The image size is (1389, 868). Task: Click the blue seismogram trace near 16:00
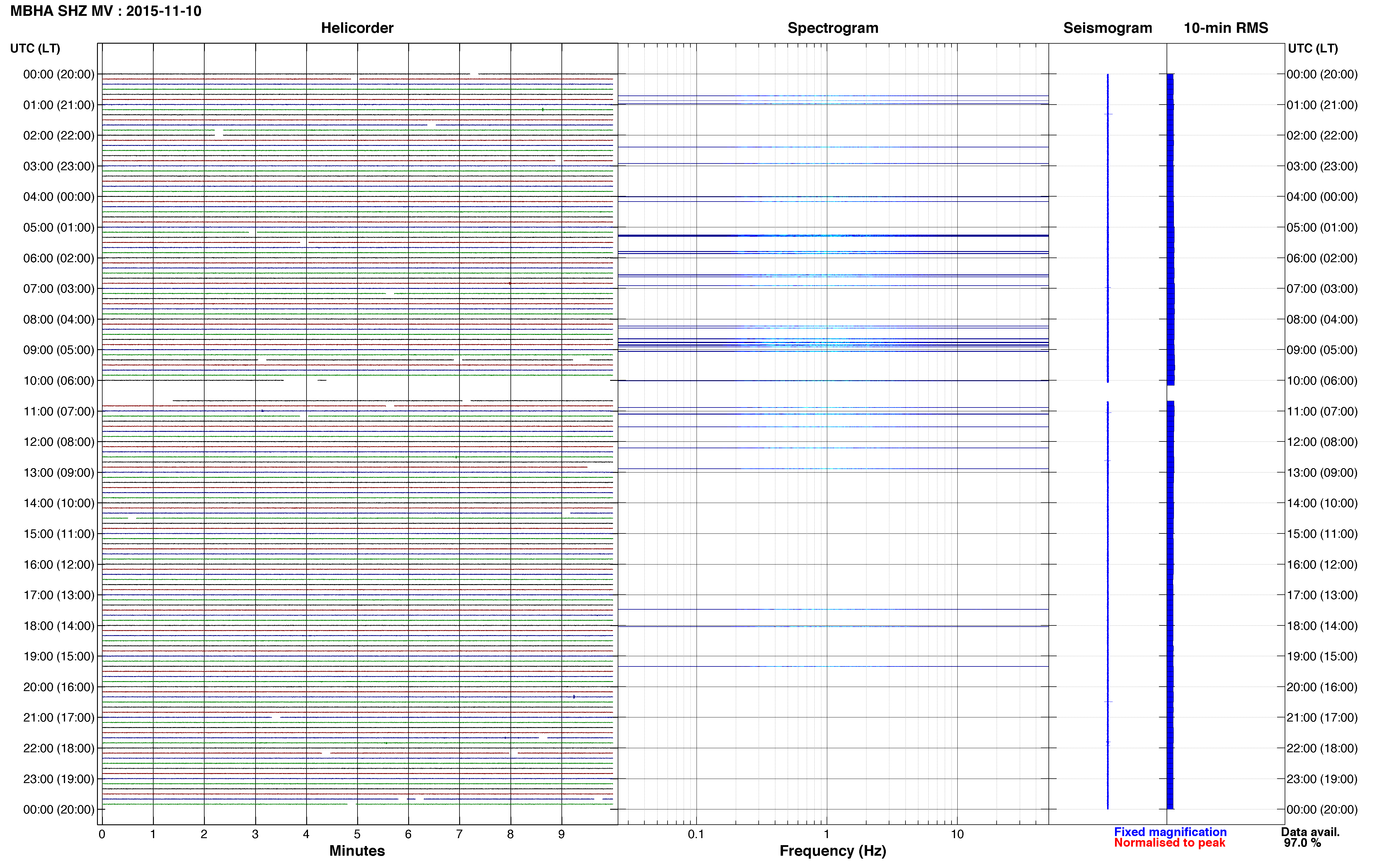pyautogui.click(x=1108, y=565)
